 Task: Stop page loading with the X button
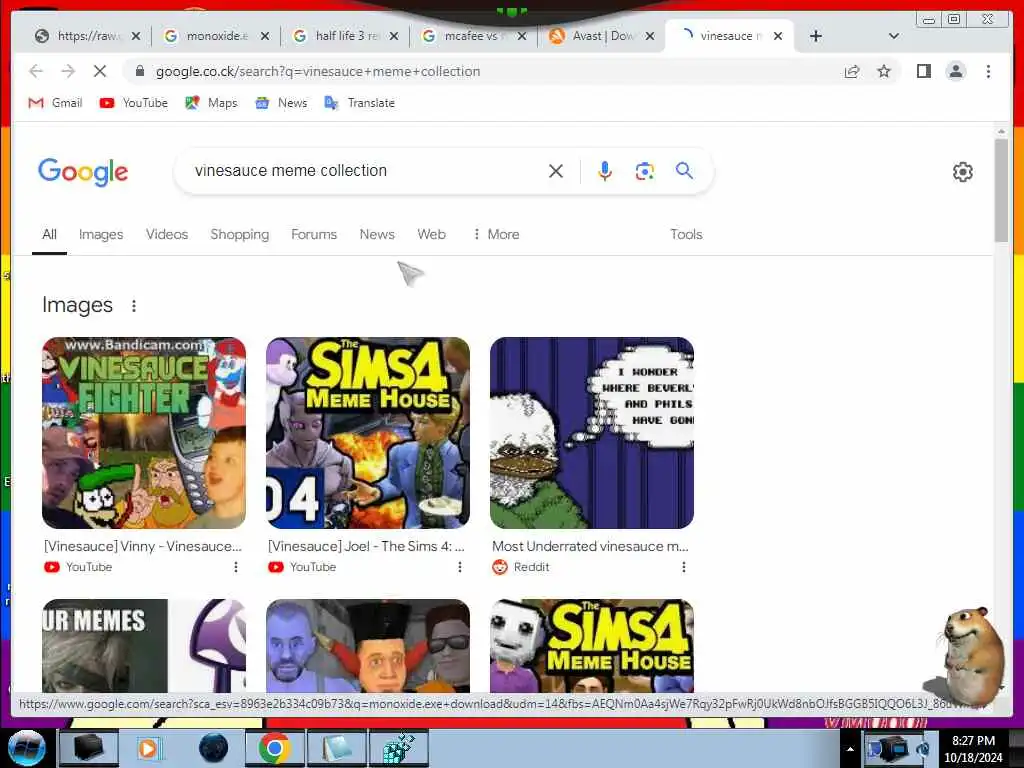[x=100, y=71]
